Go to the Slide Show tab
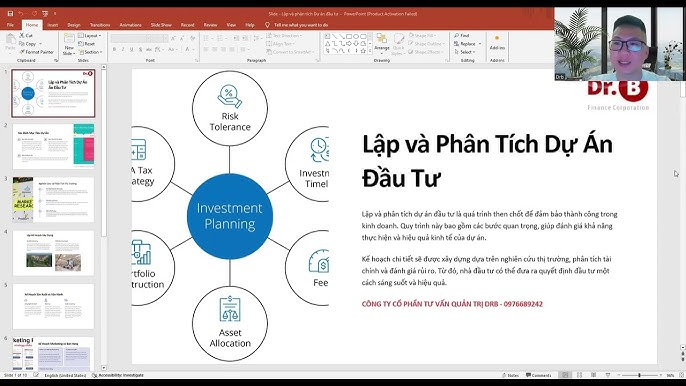This screenshot has height=386, width=686. pyautogui.click(x=161, y=25)
